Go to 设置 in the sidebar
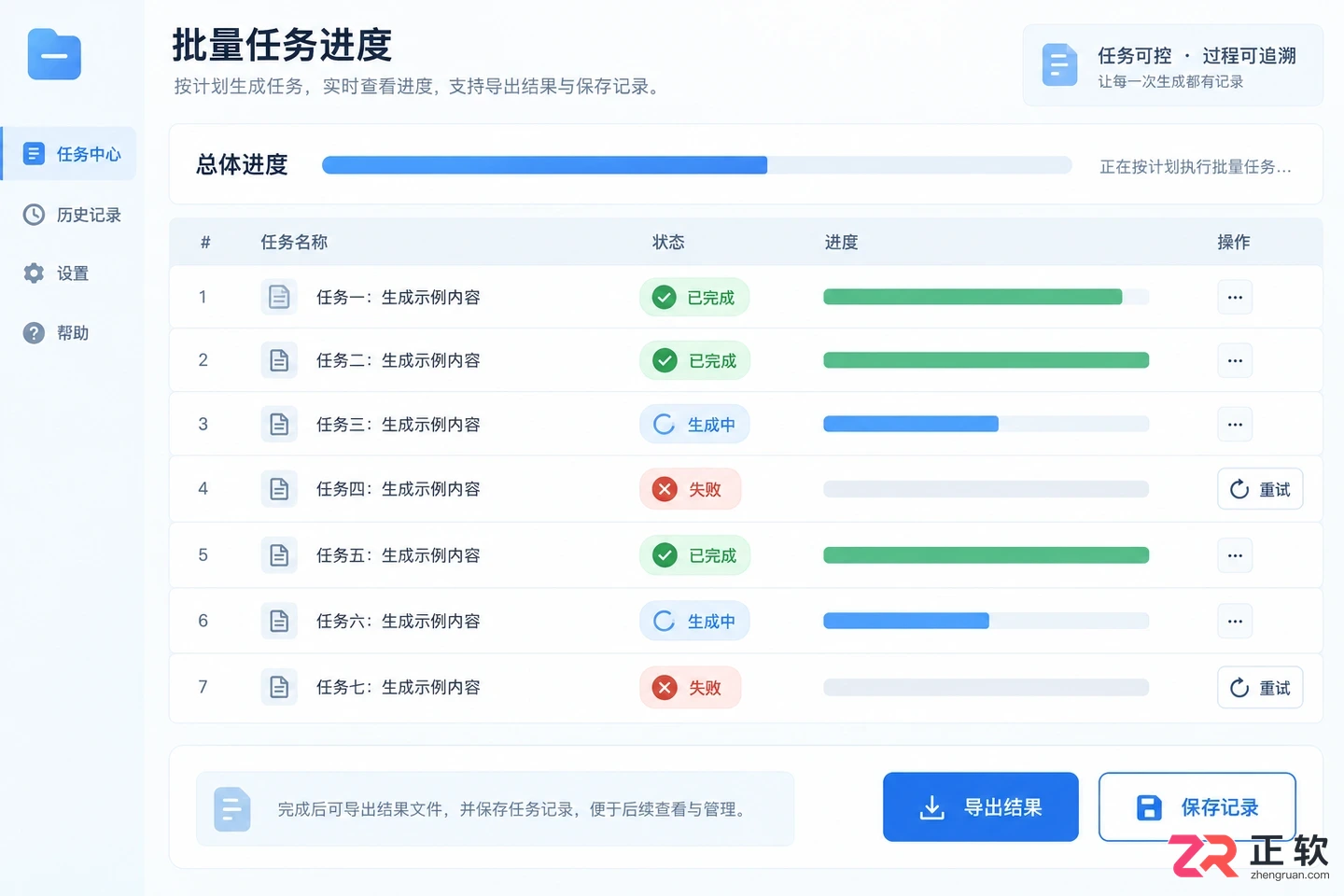 pyautogui.click(x=56, y=273)
